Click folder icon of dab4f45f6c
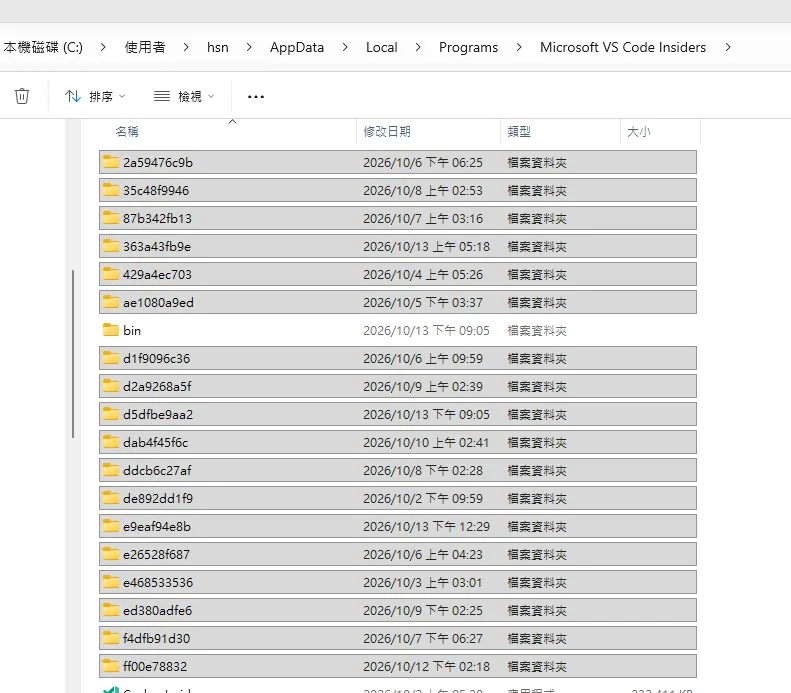The image size is (791, 693). [x=110, y=442]
